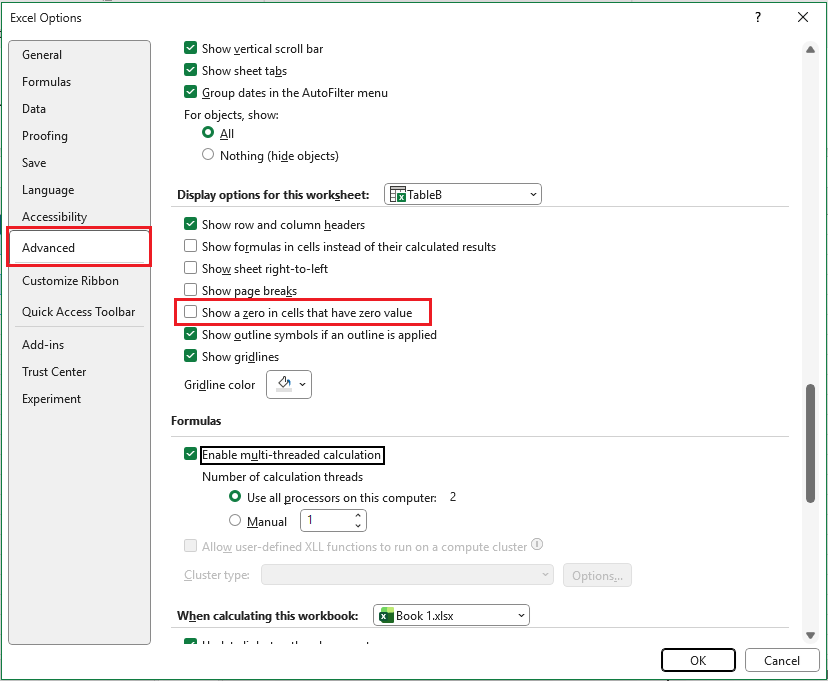Click the scroll down arrow

pos(811,636)
